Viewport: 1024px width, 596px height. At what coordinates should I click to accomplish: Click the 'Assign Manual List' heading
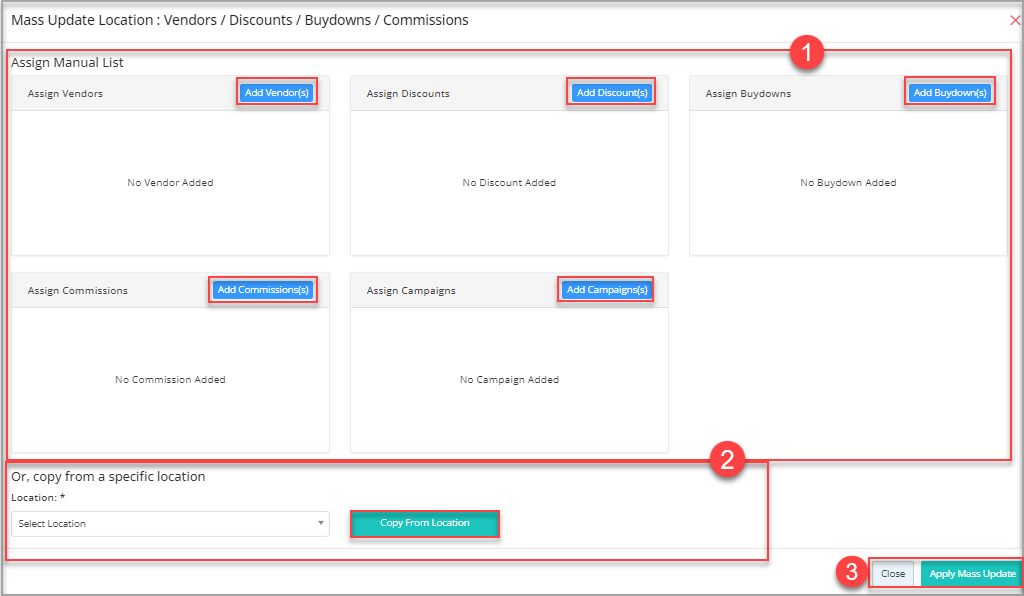[67, 63]
